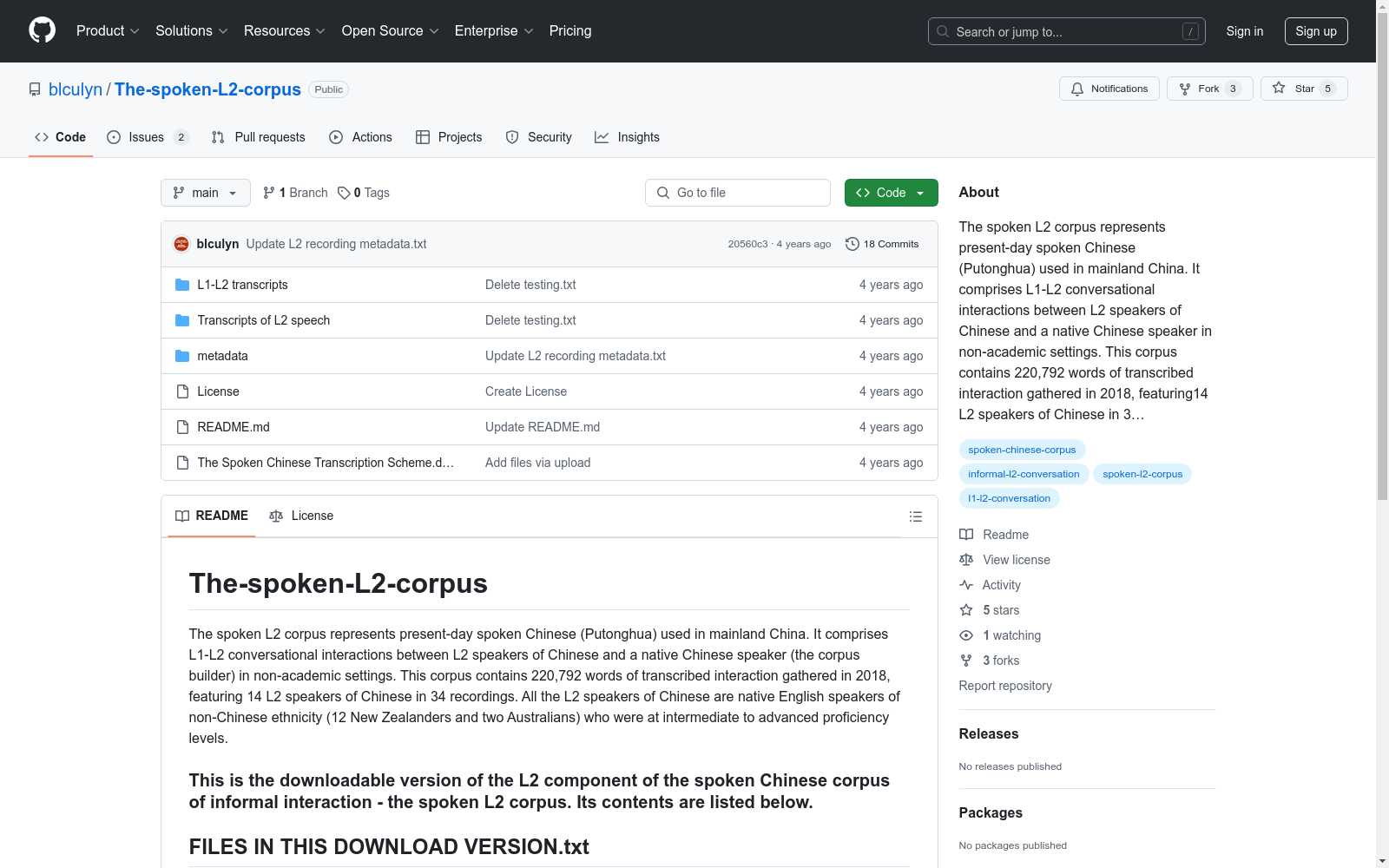Click the branch icon next to 1 Branch
The height and width of the screenshot is (868, 1389).
coord(269,193)
